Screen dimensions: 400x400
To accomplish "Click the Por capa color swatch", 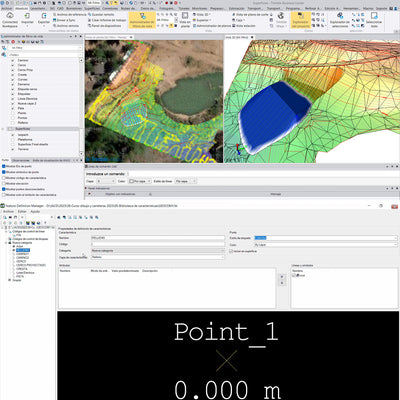I will (x=132, y=181).
